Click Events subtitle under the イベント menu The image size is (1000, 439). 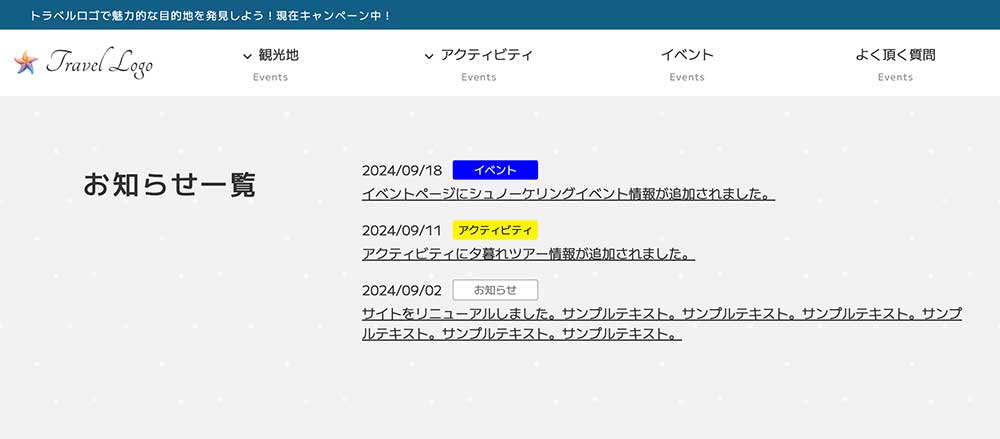coord(687,77)
